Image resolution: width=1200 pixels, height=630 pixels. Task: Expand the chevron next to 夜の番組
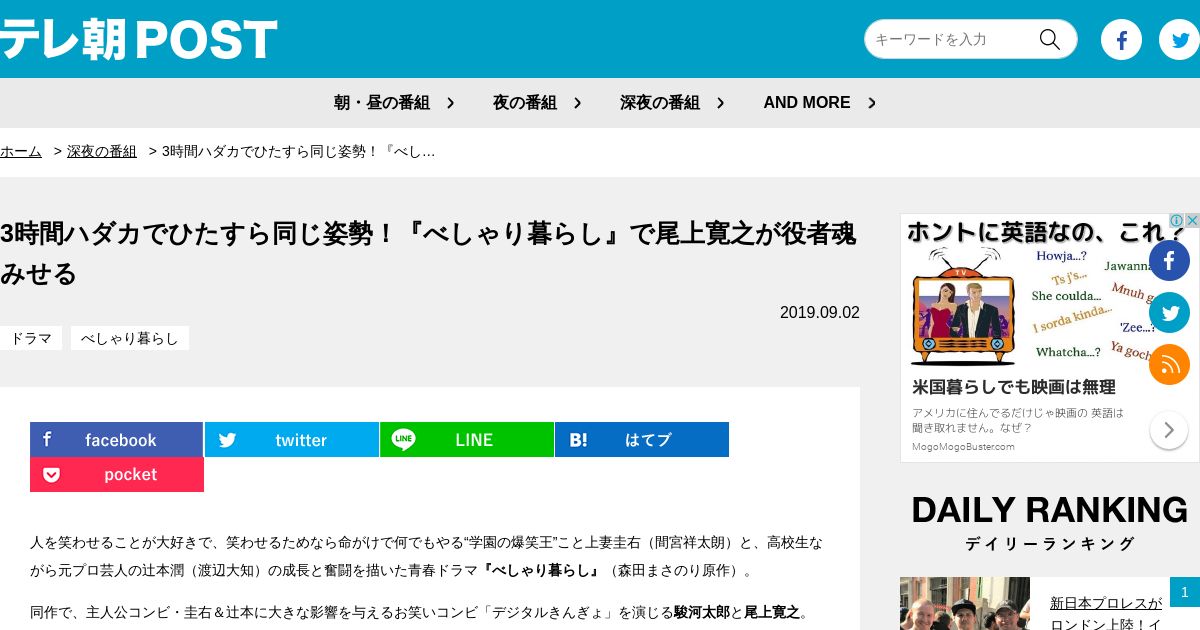click(578, 103)
